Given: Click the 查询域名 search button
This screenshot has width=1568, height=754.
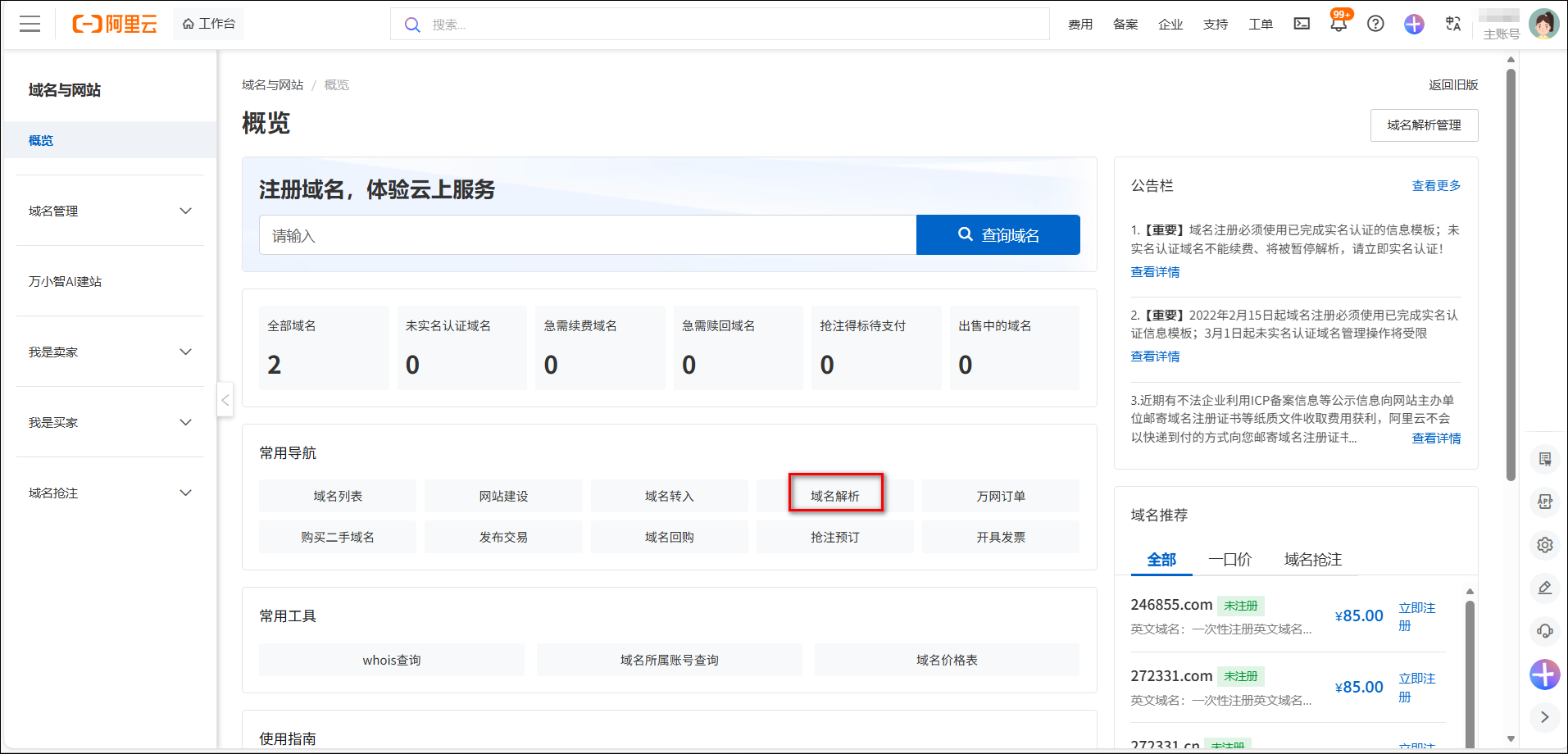Looking at the screenshot, I should pos(998,235).
